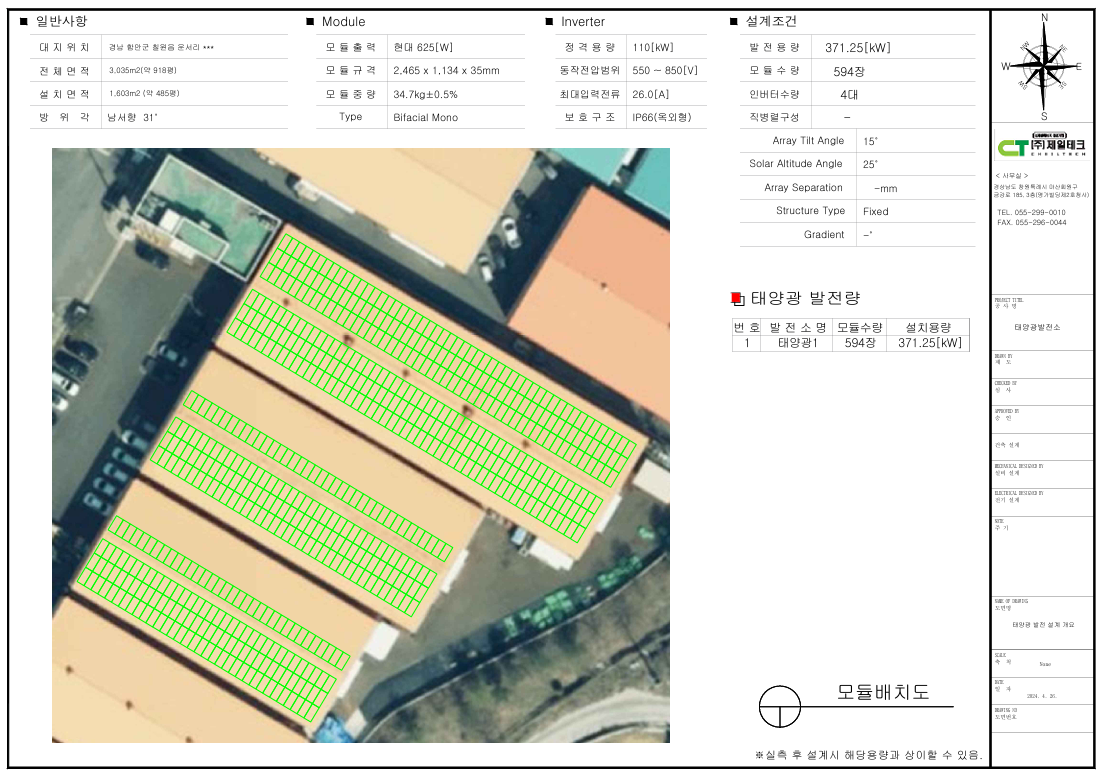Click the 2024. 4. 26. date field
The width and height of the screenshot is (1107, 778).
click(1041, 694)
